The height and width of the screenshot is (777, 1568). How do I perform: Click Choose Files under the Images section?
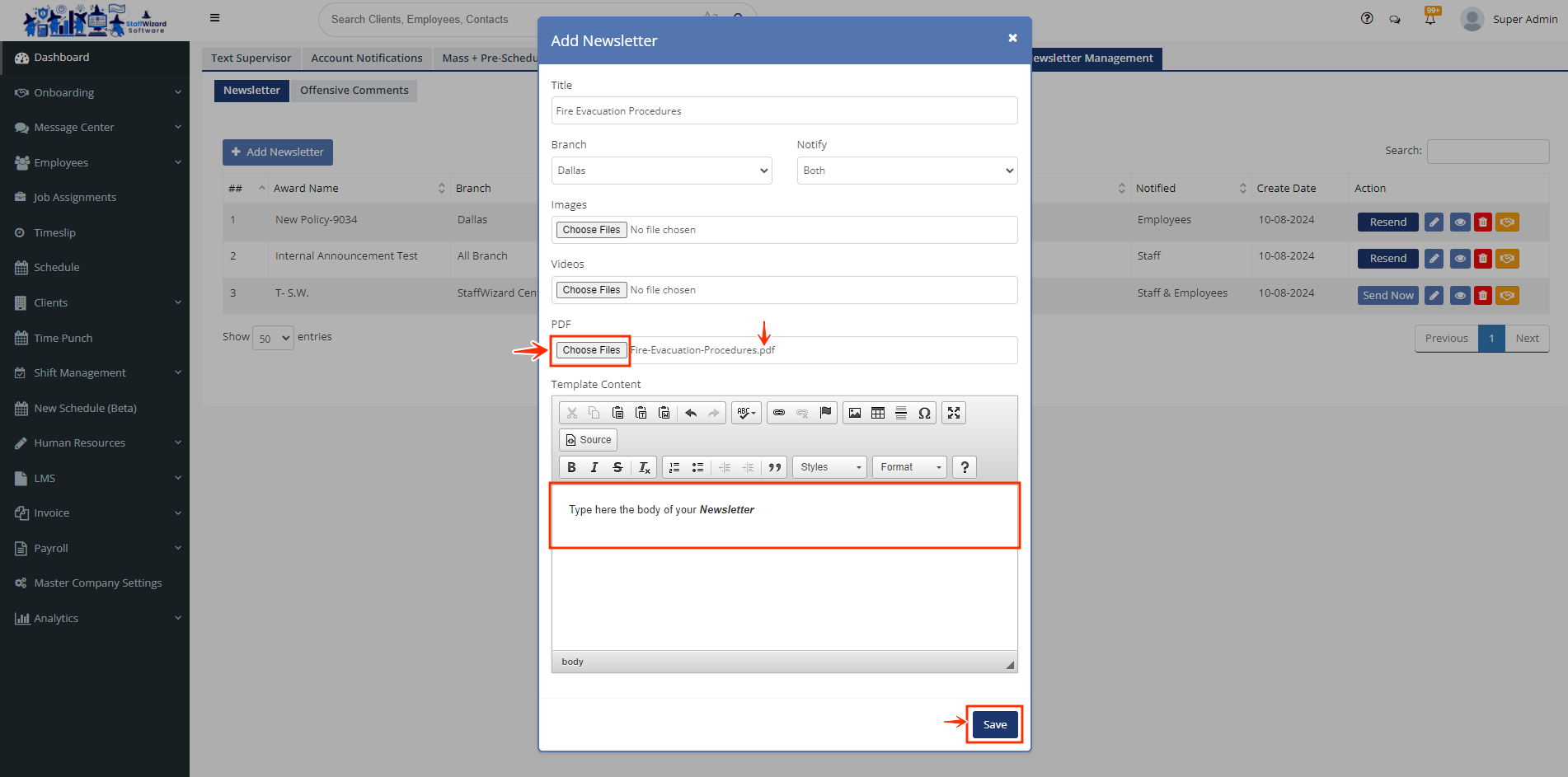[x=591, y=230]
